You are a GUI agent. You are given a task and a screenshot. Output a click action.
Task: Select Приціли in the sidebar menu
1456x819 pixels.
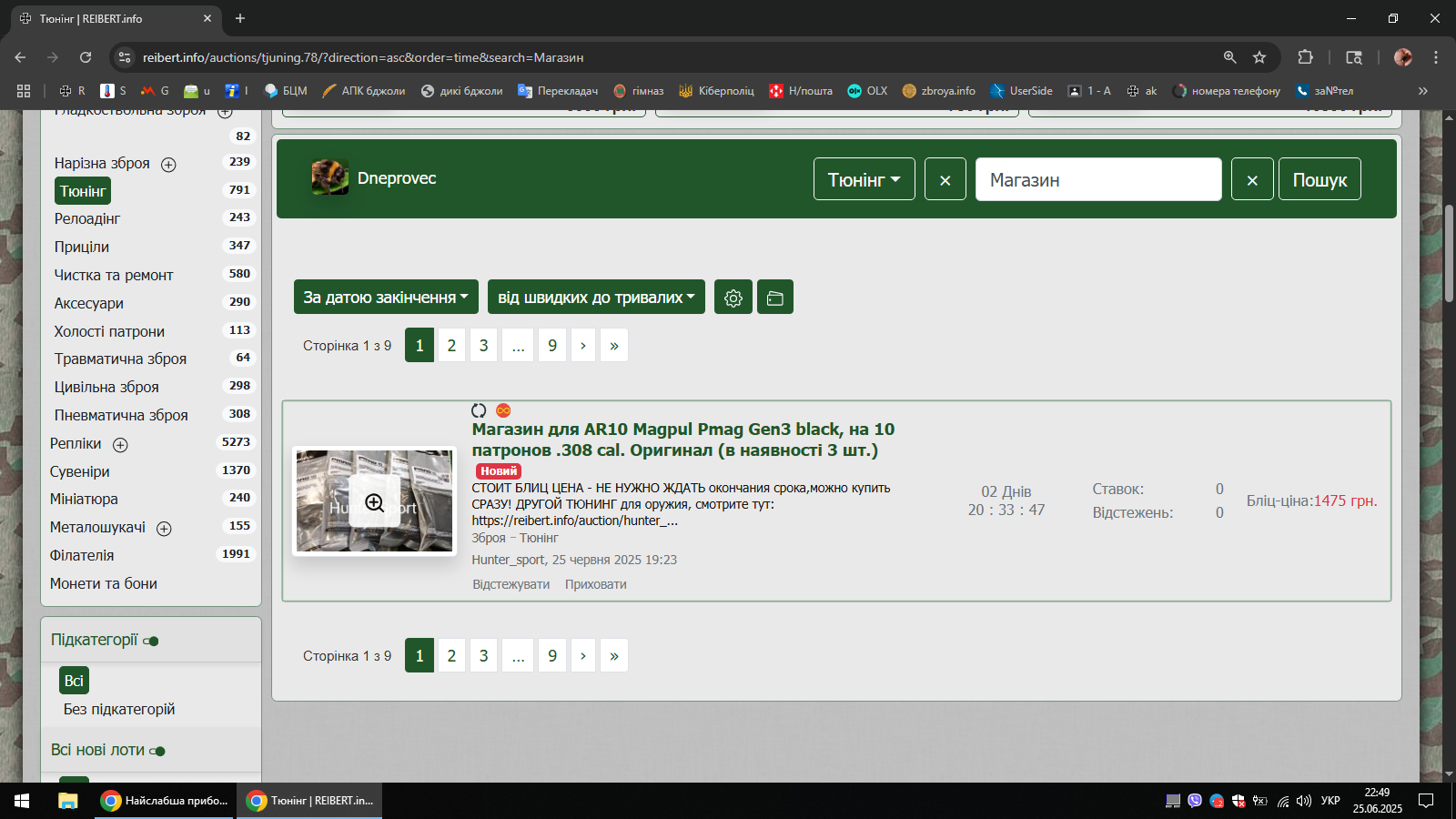(82, 247)
